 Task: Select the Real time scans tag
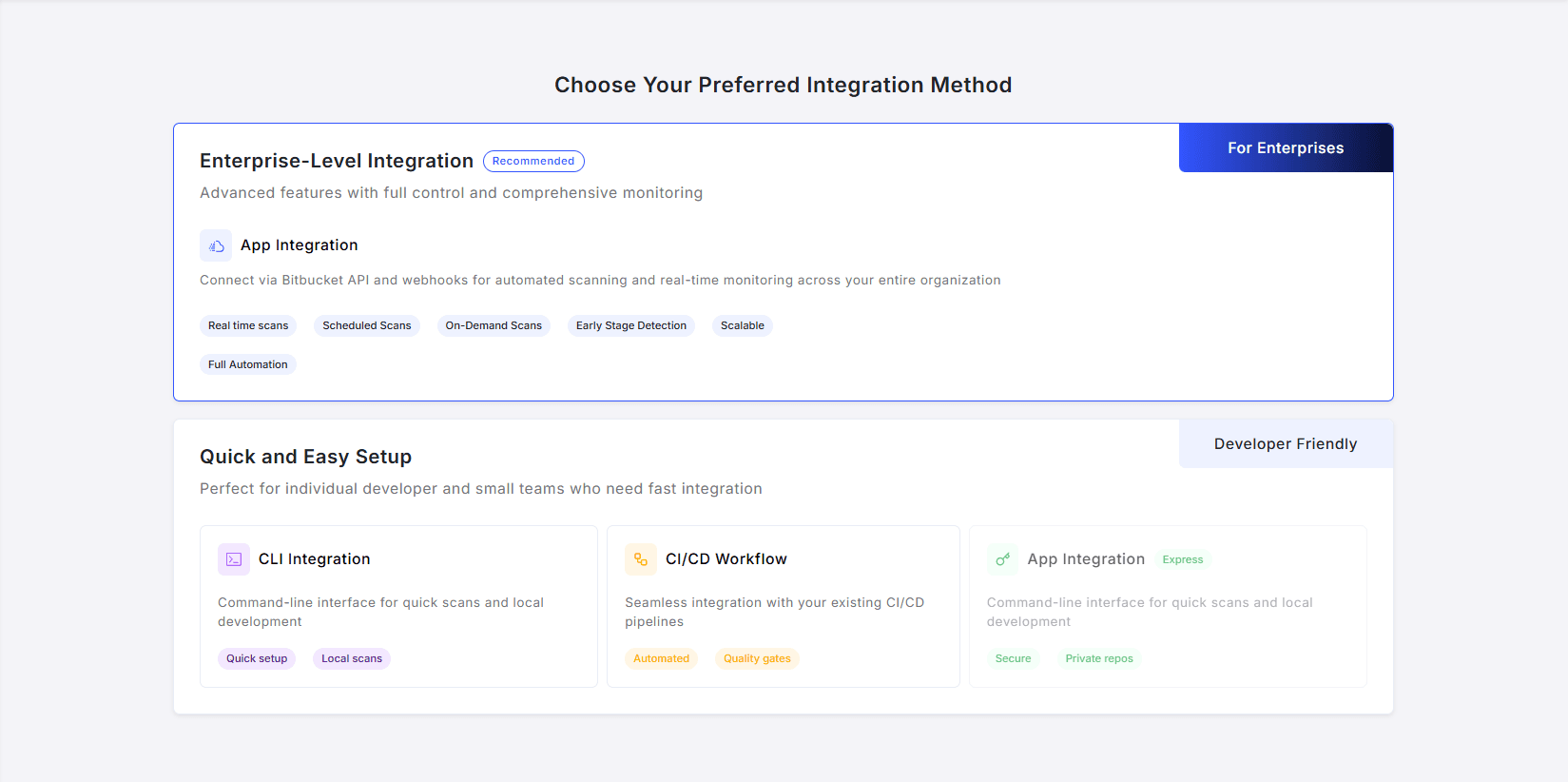[248, 325]
